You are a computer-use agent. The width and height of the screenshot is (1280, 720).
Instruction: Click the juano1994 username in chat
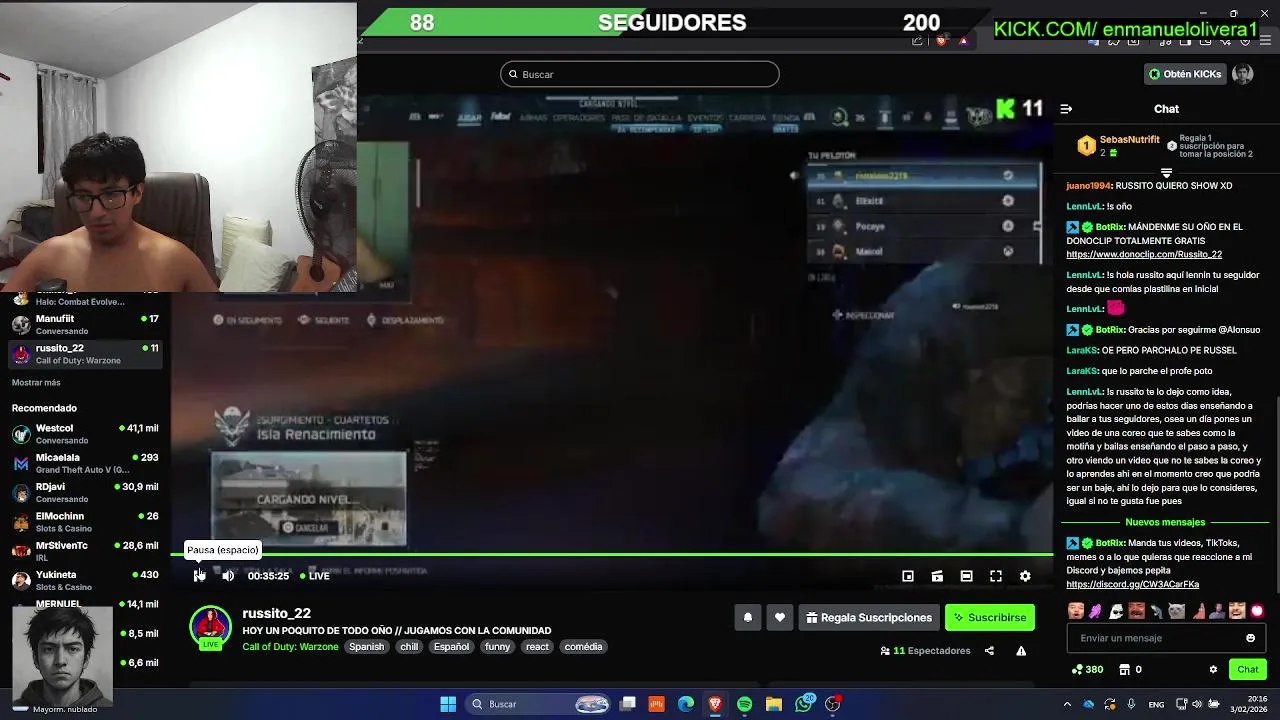coord(1088,186)
